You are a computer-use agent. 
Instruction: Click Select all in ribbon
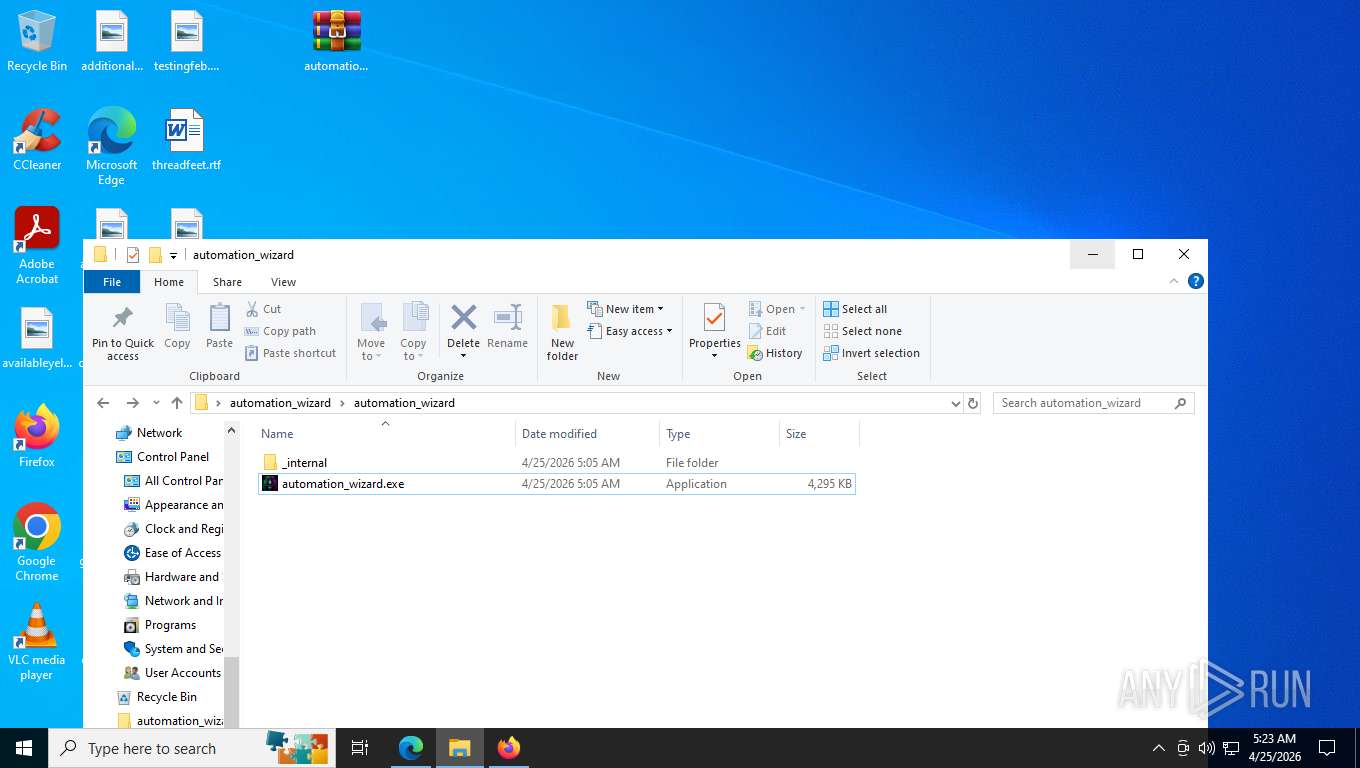pyautogui.click(x=855, y=309)
